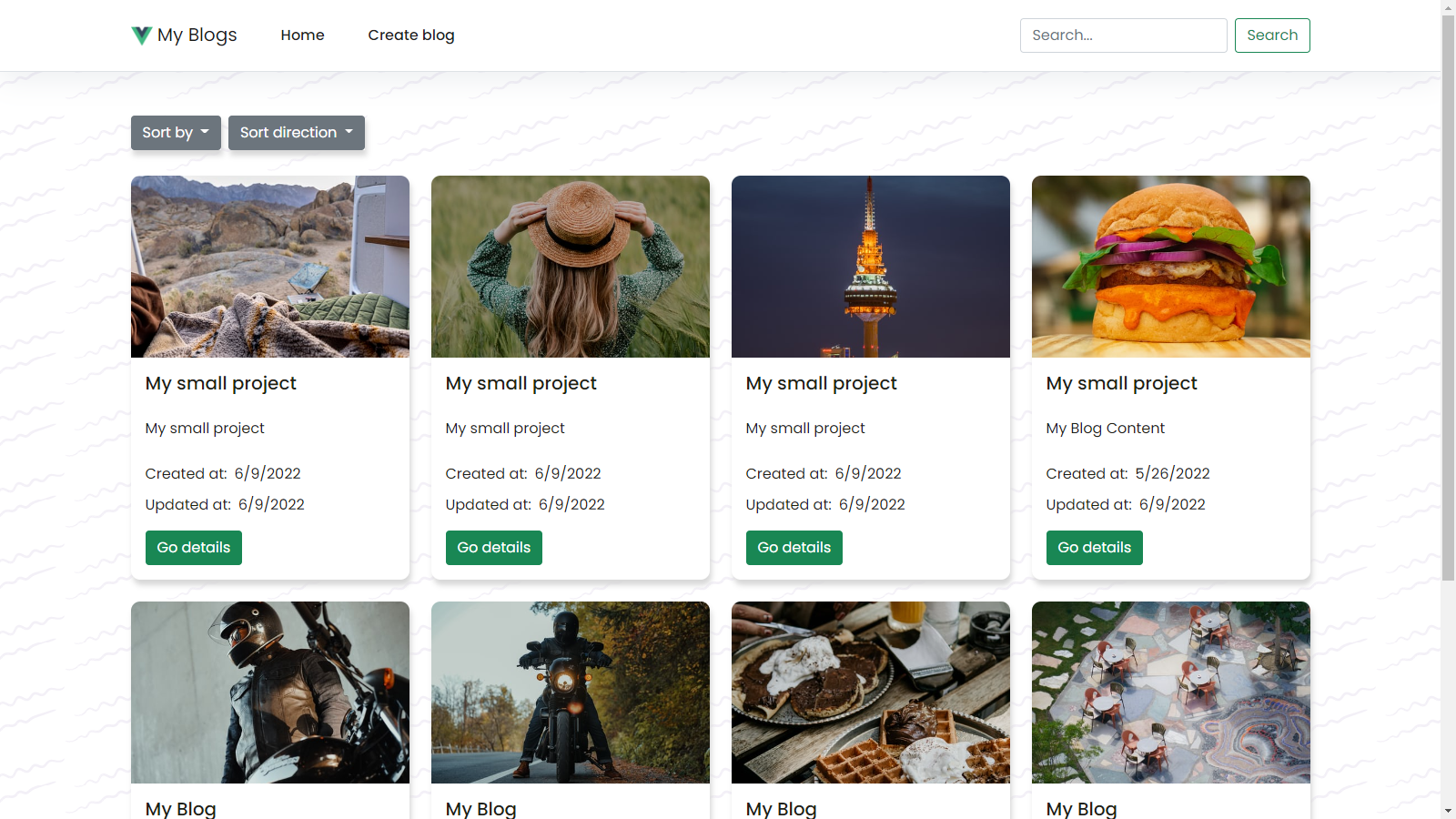
Task: Focus the Search input field
Action: (x=1123, y=35)
